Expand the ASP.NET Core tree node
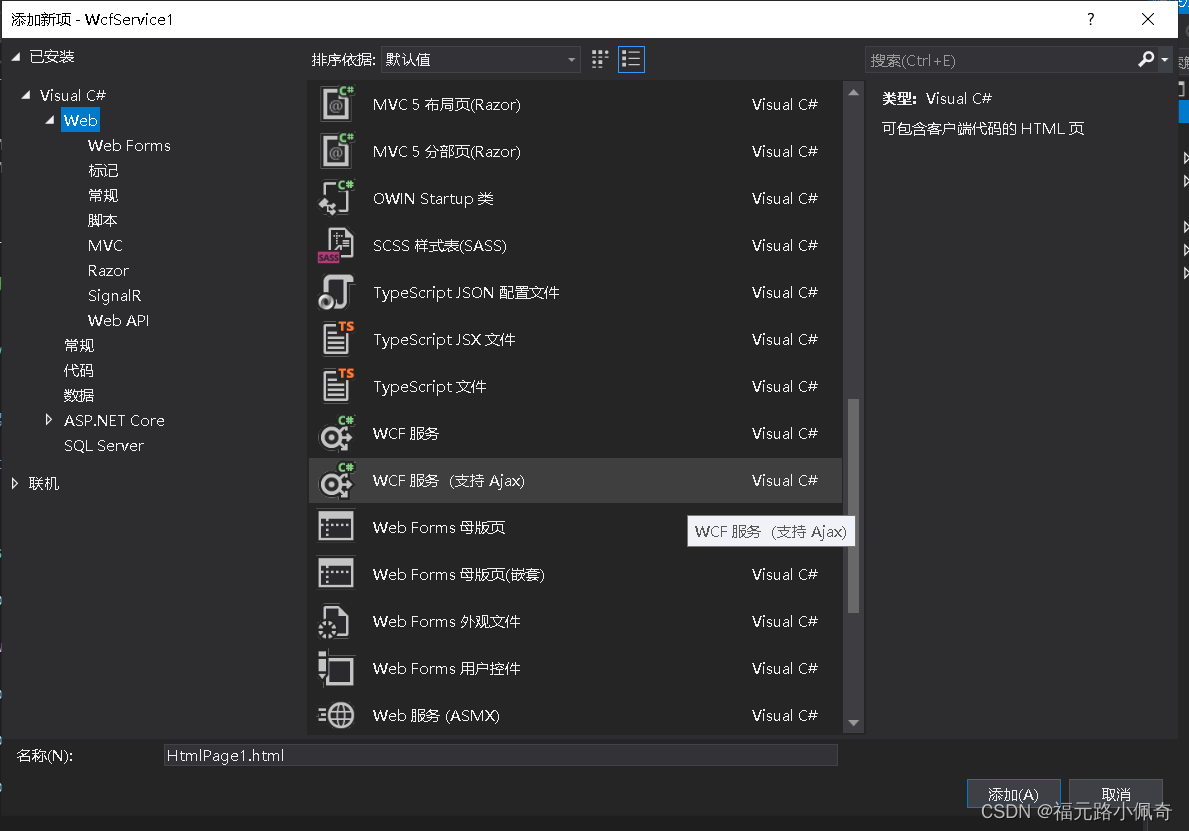Screen dimensions: 1189x831 49,420
